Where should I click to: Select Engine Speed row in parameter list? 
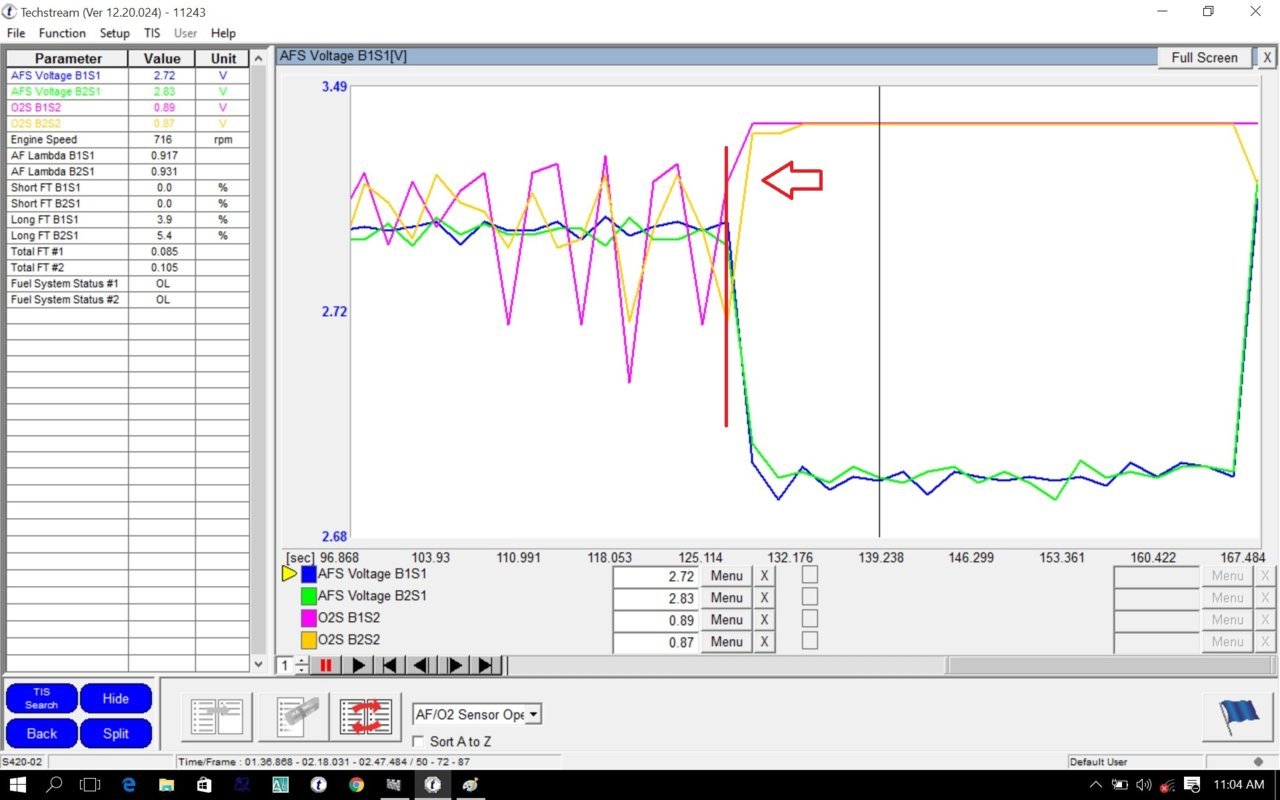click(127, 139)
